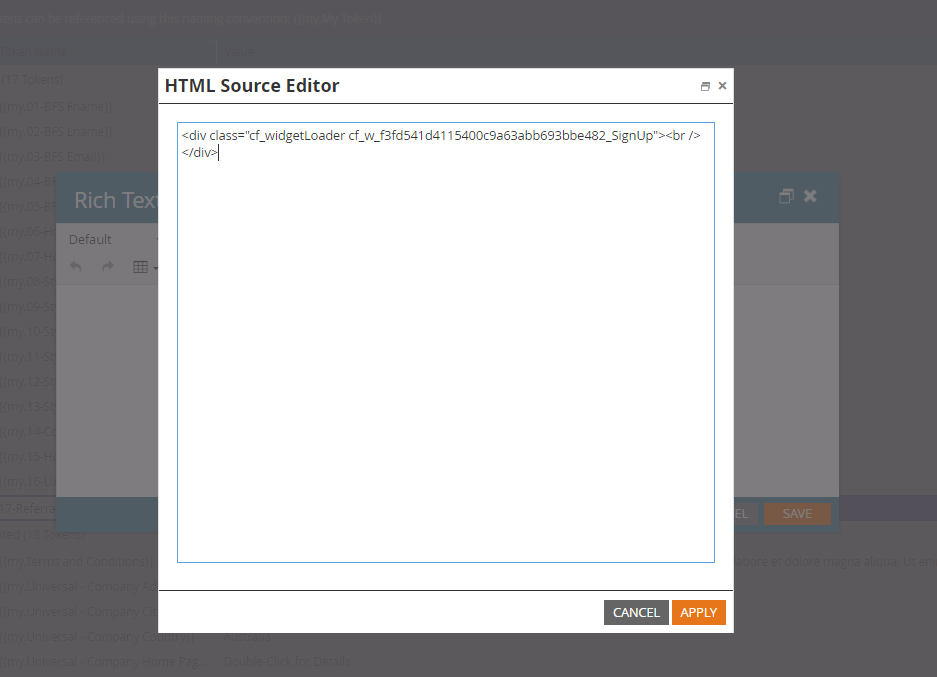Click the Value column header
The height and width of the screenshot is (677, 937).
(240, 53)
